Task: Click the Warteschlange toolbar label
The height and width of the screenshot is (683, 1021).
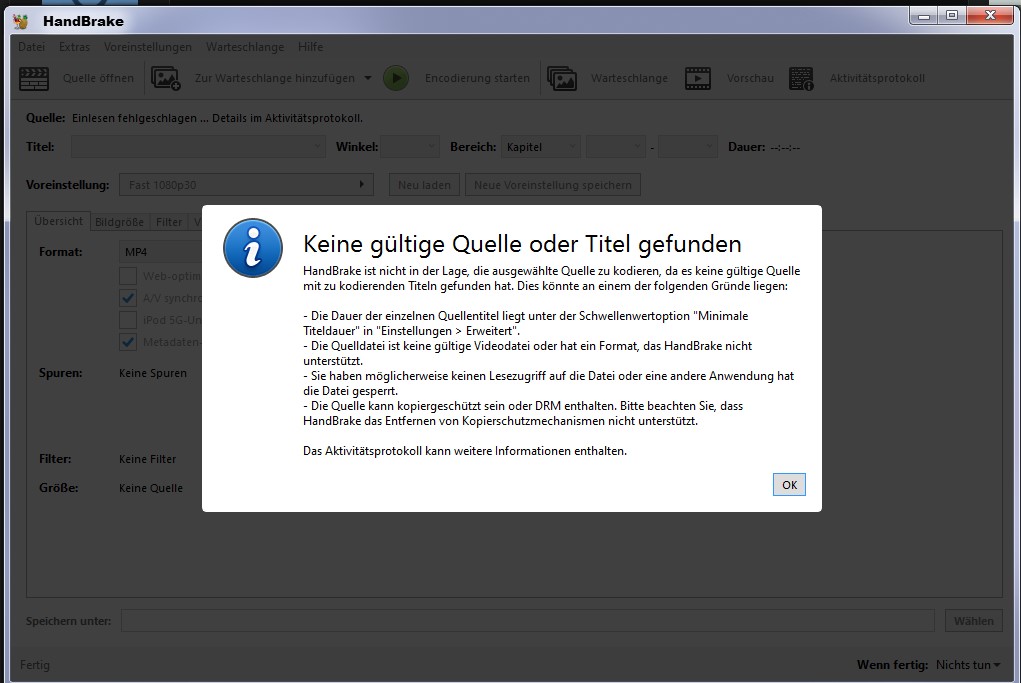Action: [629, 78]
